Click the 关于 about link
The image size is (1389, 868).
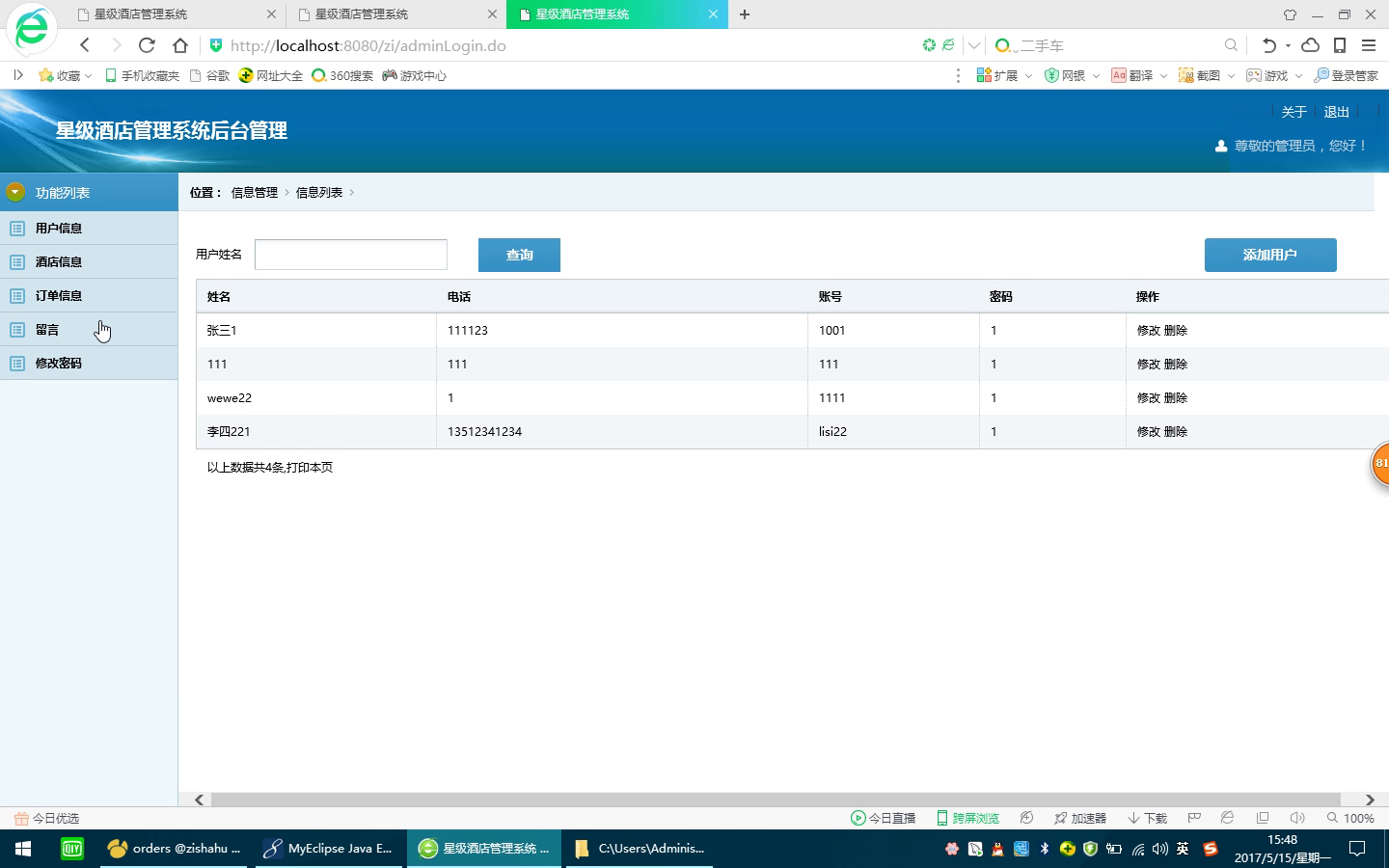point(1294,112)
